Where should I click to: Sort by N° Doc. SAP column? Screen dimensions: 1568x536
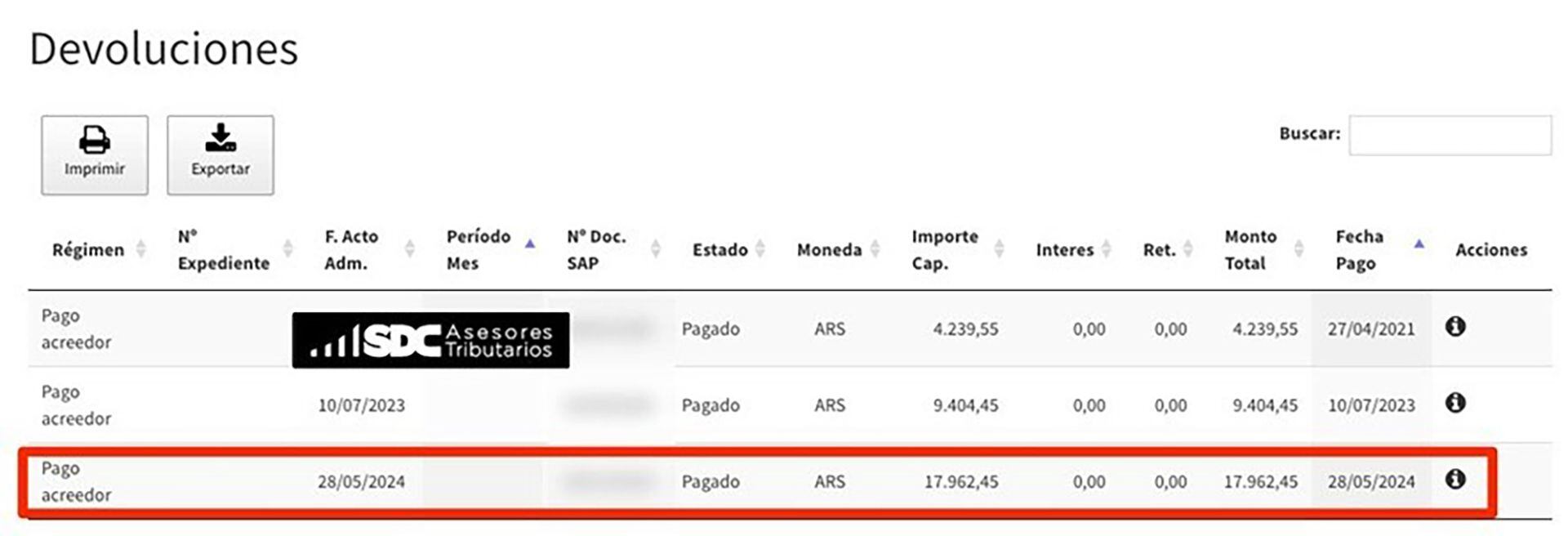[597, 249]
